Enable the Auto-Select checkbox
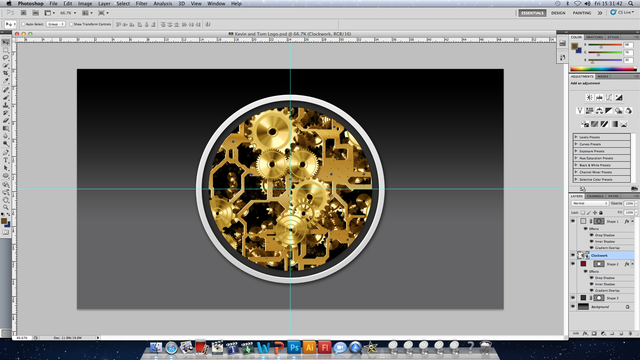Screen dimensions: 640x360 tap(23, 24)
